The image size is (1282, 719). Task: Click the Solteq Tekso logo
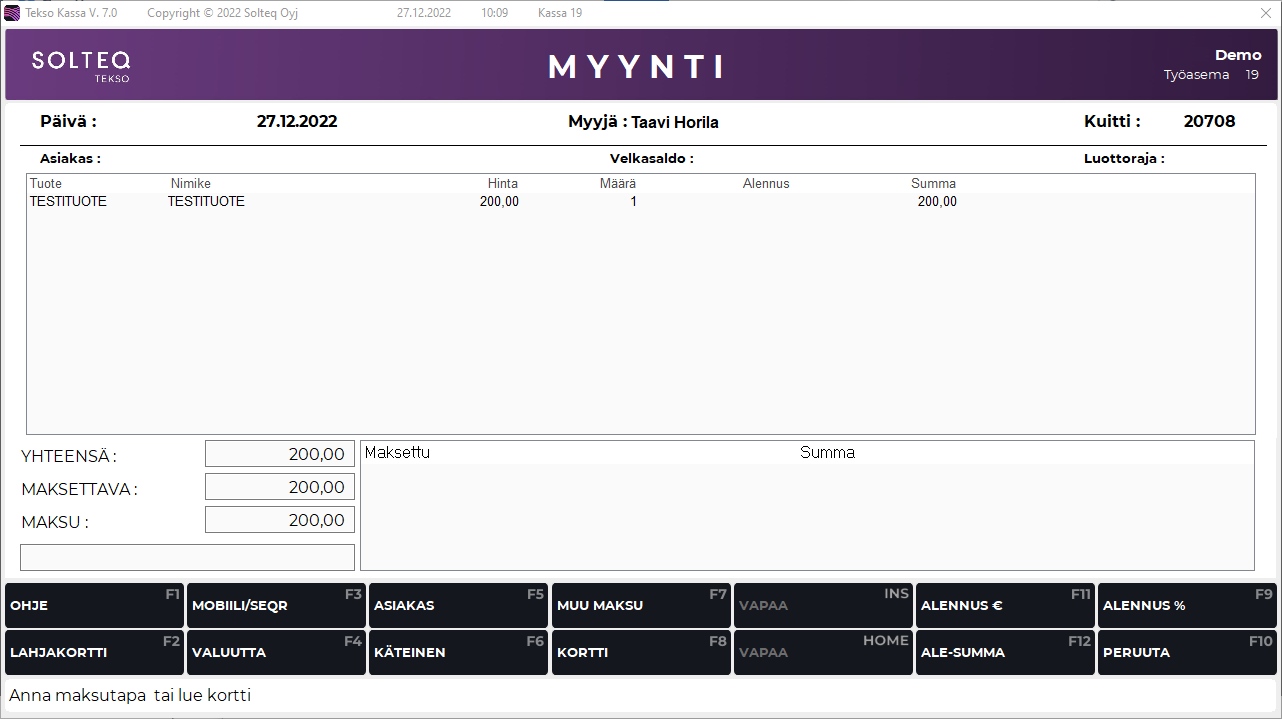pos(81,65)
